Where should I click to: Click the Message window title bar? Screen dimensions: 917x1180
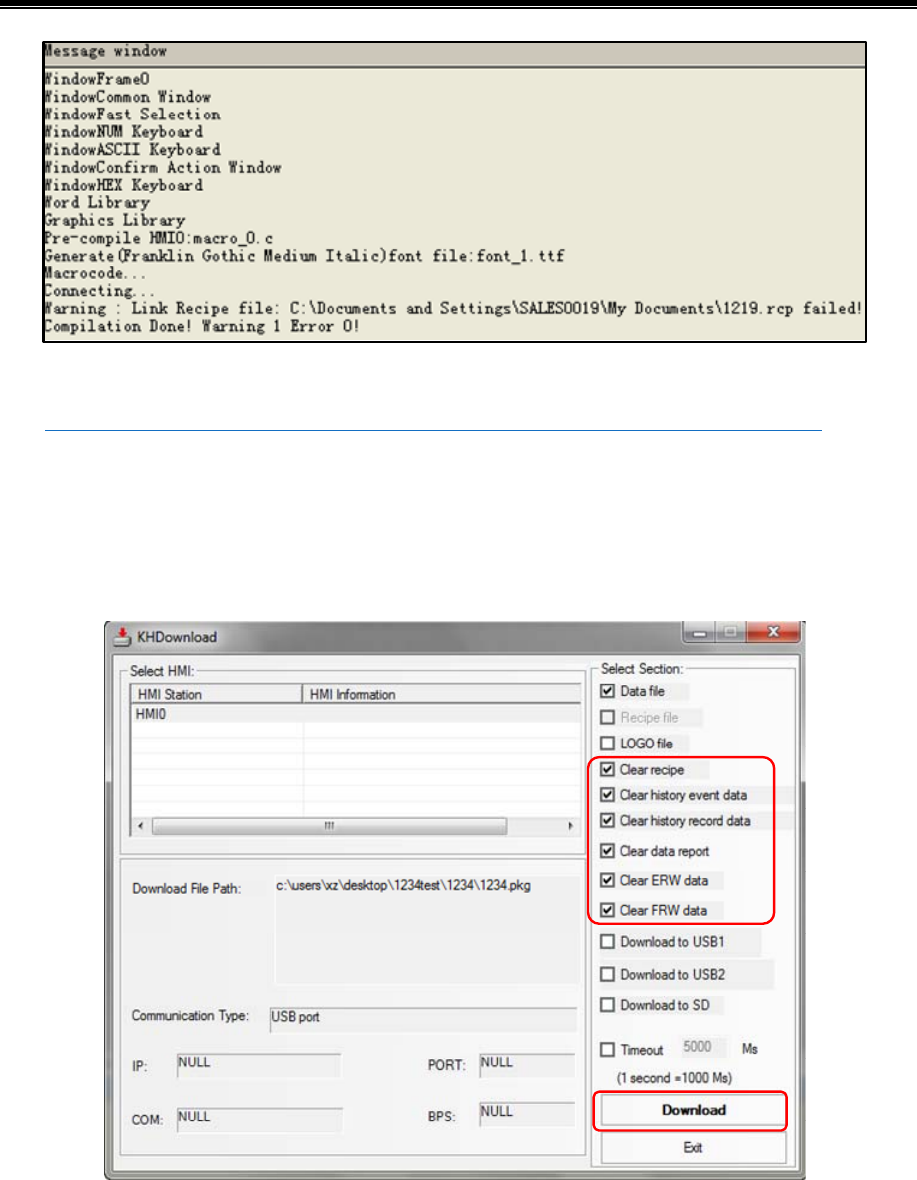pos(454,53)
